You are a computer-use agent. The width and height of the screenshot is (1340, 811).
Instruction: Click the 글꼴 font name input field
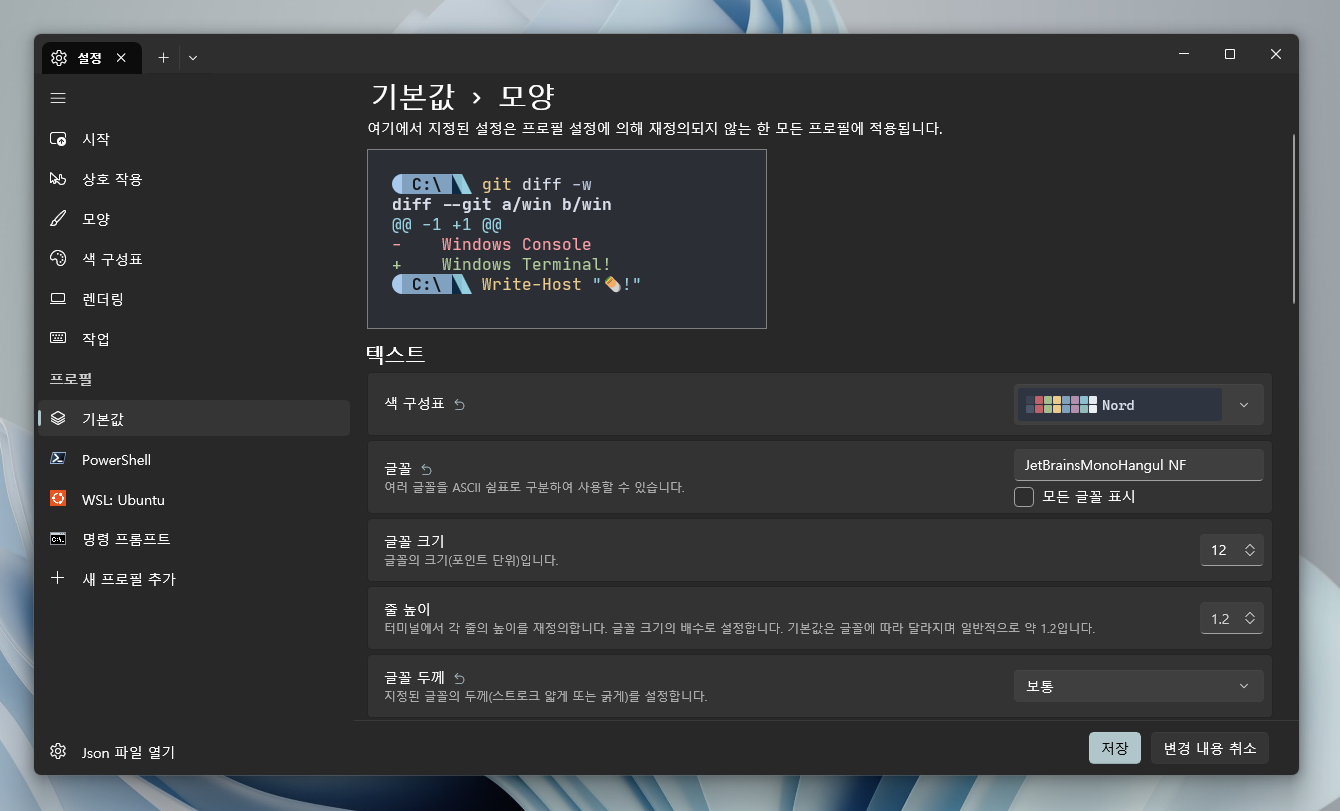1139,465
